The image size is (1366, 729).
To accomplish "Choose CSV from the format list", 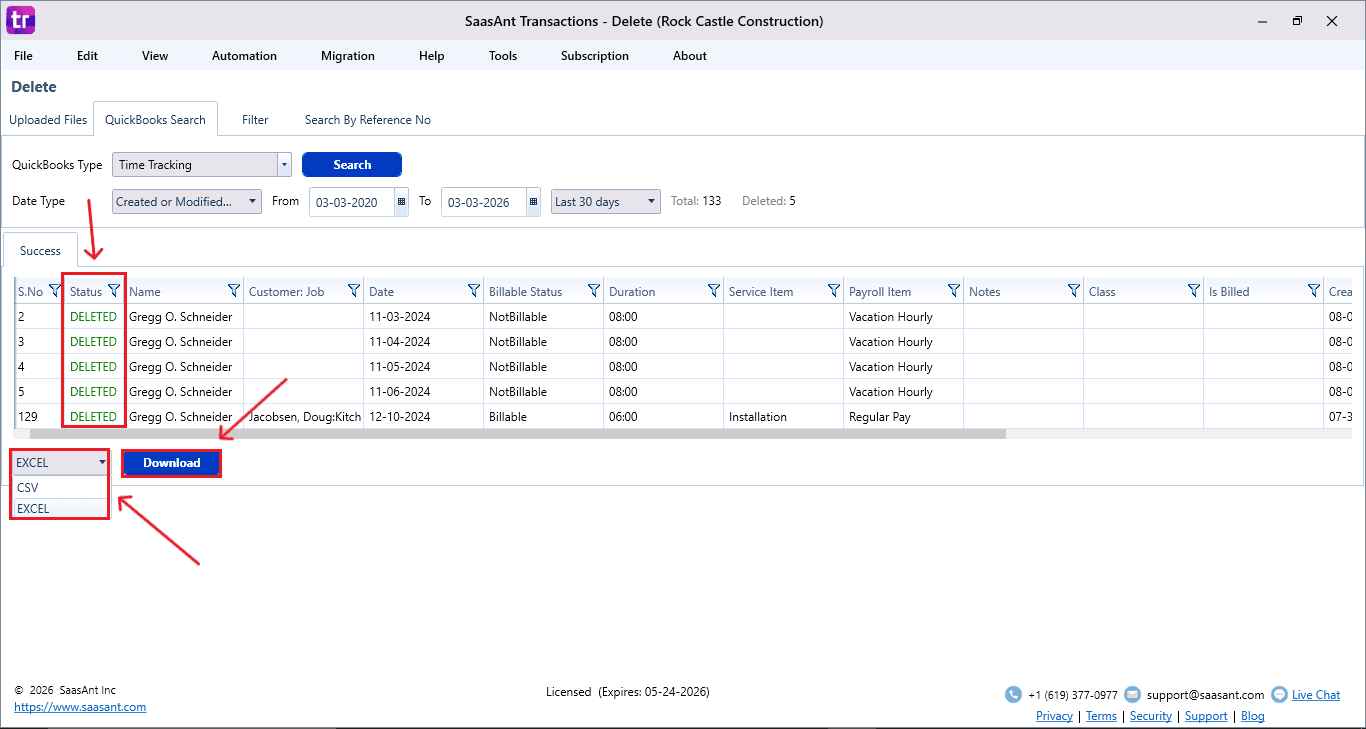I will [61, 488].
